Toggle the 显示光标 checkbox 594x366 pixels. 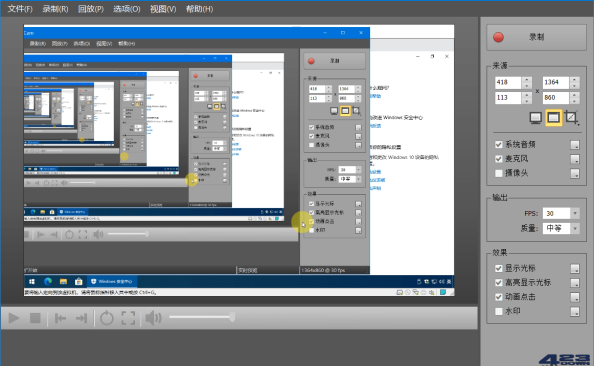tap(499, 268)
